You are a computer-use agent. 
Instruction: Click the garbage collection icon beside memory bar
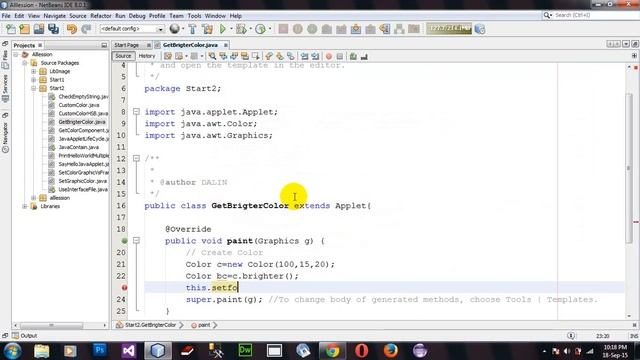[x=480, y=29]
